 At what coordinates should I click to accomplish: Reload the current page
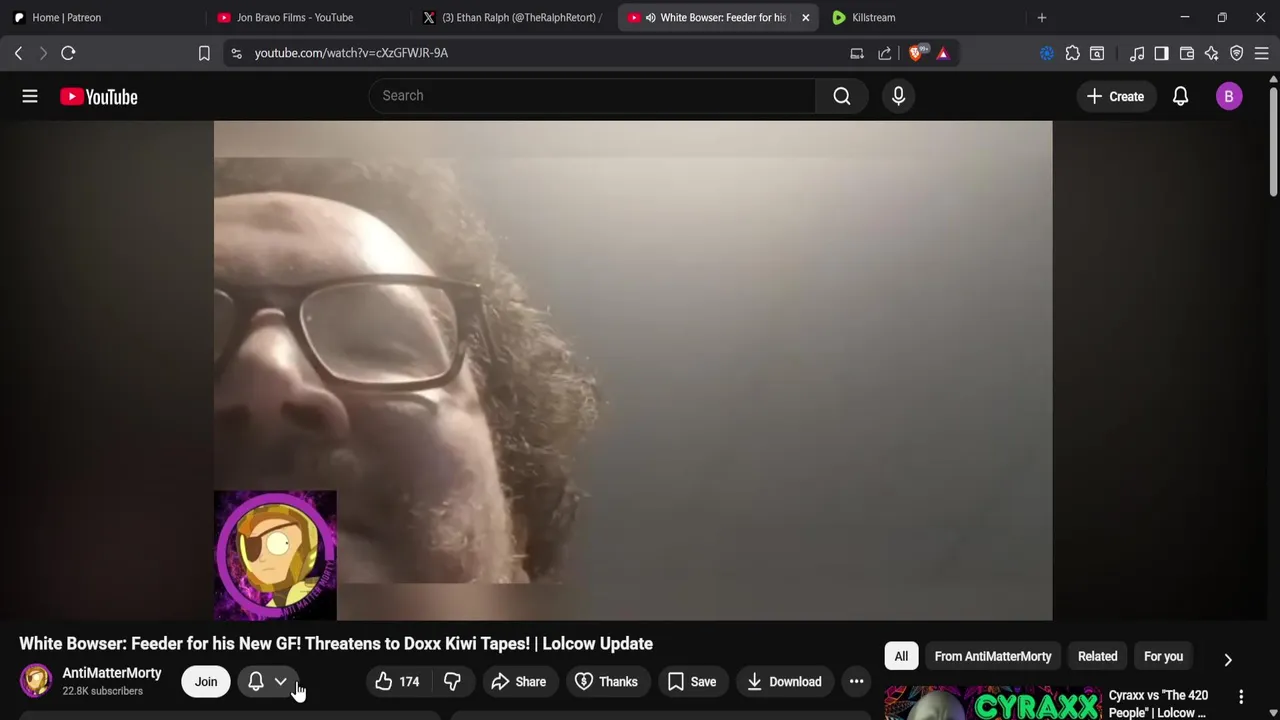68,53
